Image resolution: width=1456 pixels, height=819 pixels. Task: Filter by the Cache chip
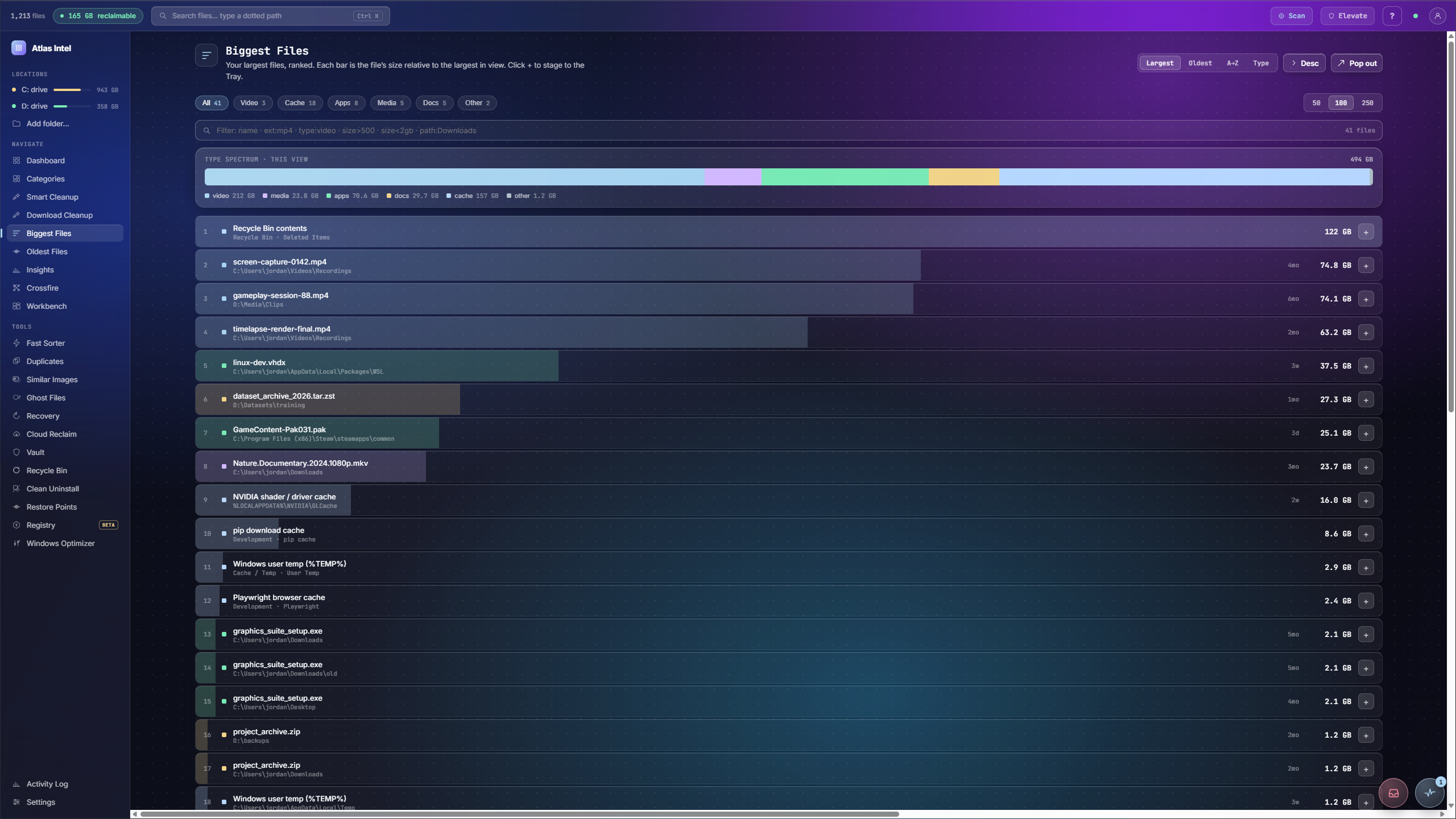coord(300,103)
